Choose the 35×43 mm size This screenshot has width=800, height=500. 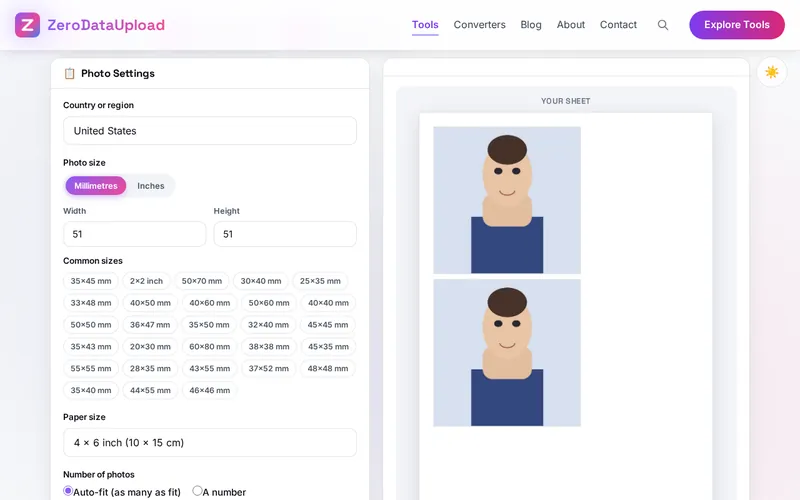(x=91, y=347)
